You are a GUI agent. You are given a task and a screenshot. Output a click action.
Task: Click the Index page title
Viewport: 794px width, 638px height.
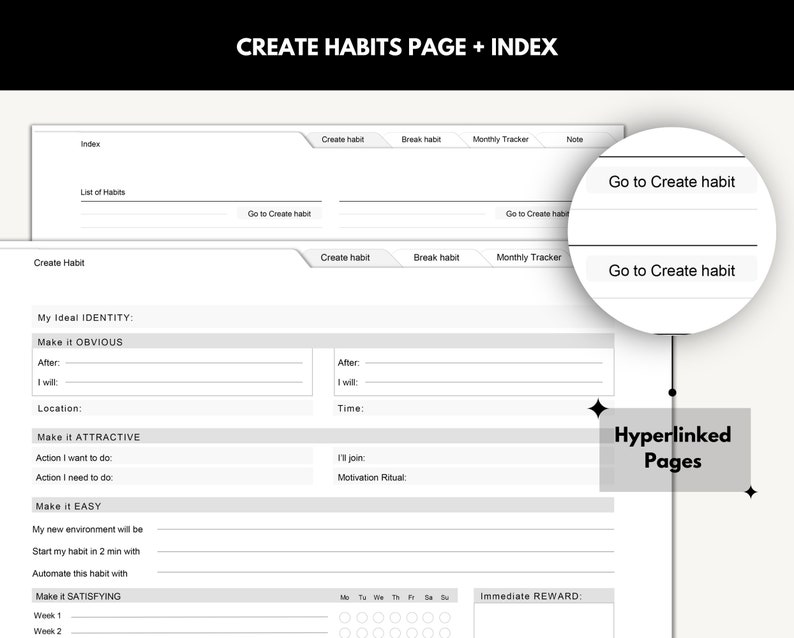(90, 144)
